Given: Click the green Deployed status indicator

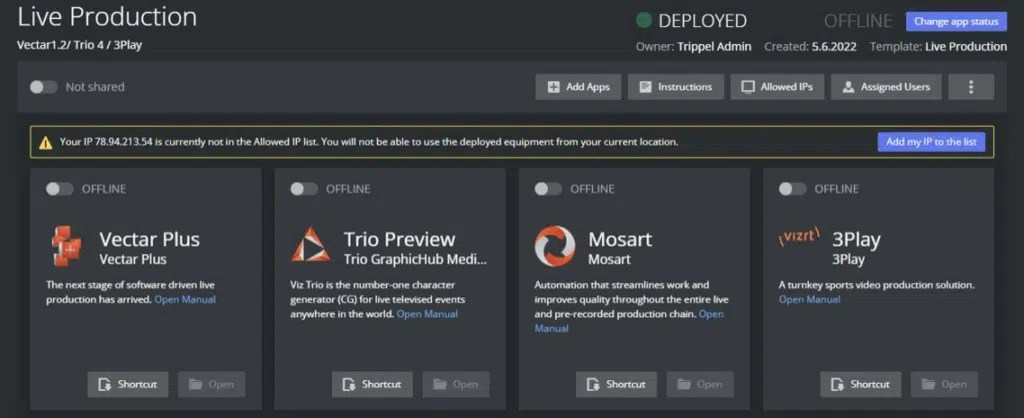Looking at the screenshot, I should [644, 21].
